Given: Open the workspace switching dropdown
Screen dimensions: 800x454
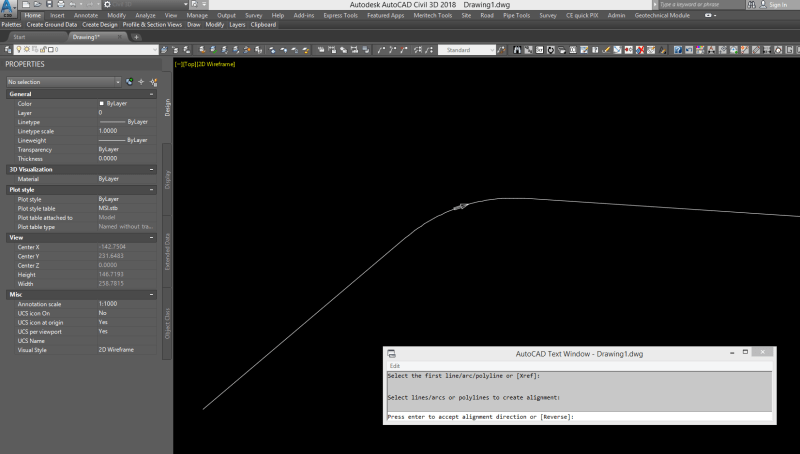Looking at the screenshot, I should 185,5.
